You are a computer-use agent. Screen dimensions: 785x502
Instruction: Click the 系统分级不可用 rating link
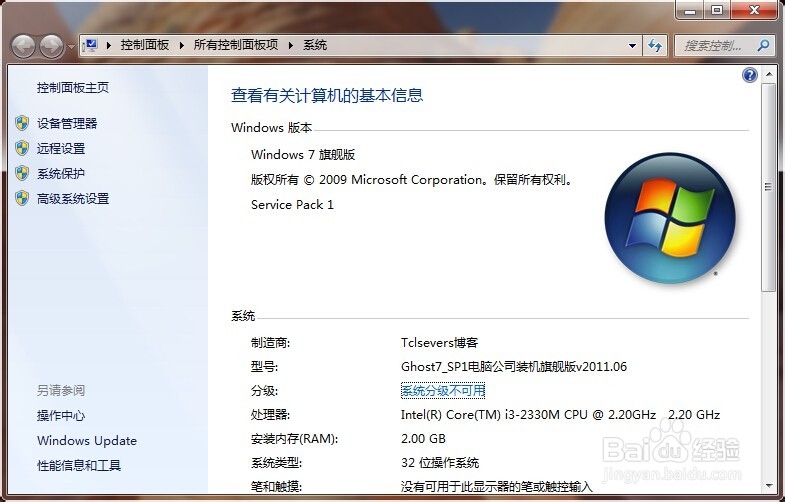[443, 390]
